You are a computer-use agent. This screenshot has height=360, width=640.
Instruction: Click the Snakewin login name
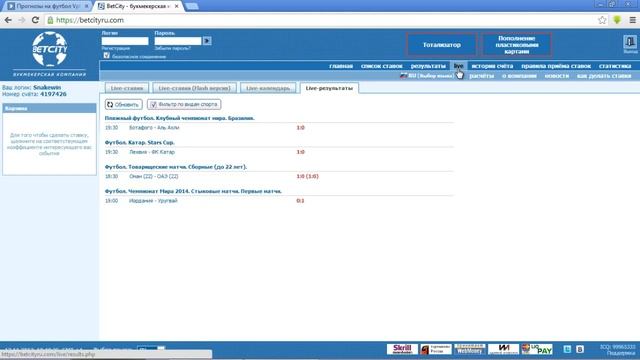tap(47, 87)
